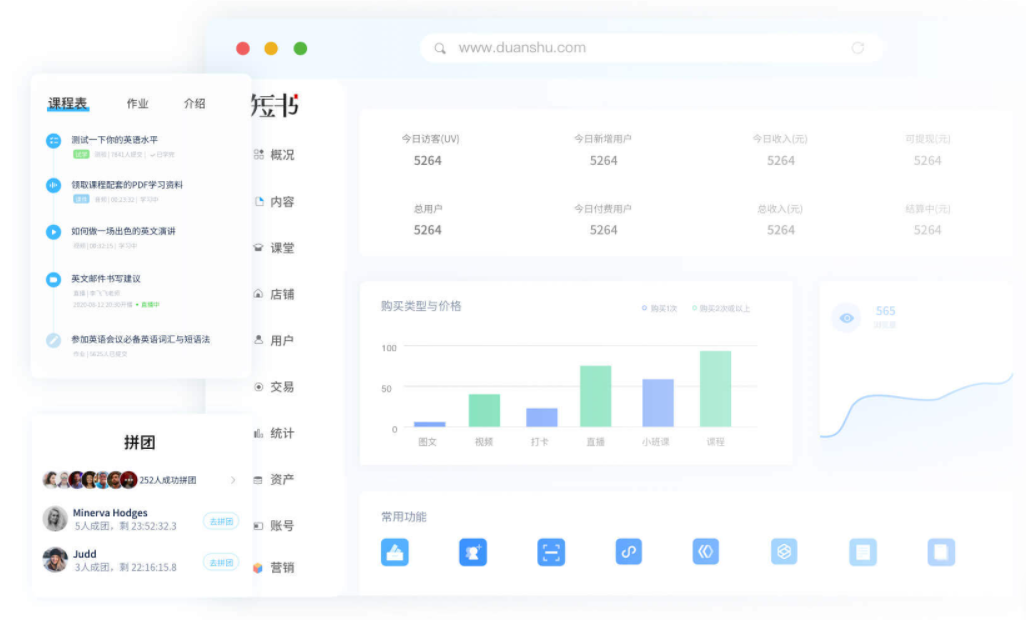The width and height of the screenshot is (1026, 620).
Task: Click the hexagon cube icon in 常用功能
Action: coord(784,552)
